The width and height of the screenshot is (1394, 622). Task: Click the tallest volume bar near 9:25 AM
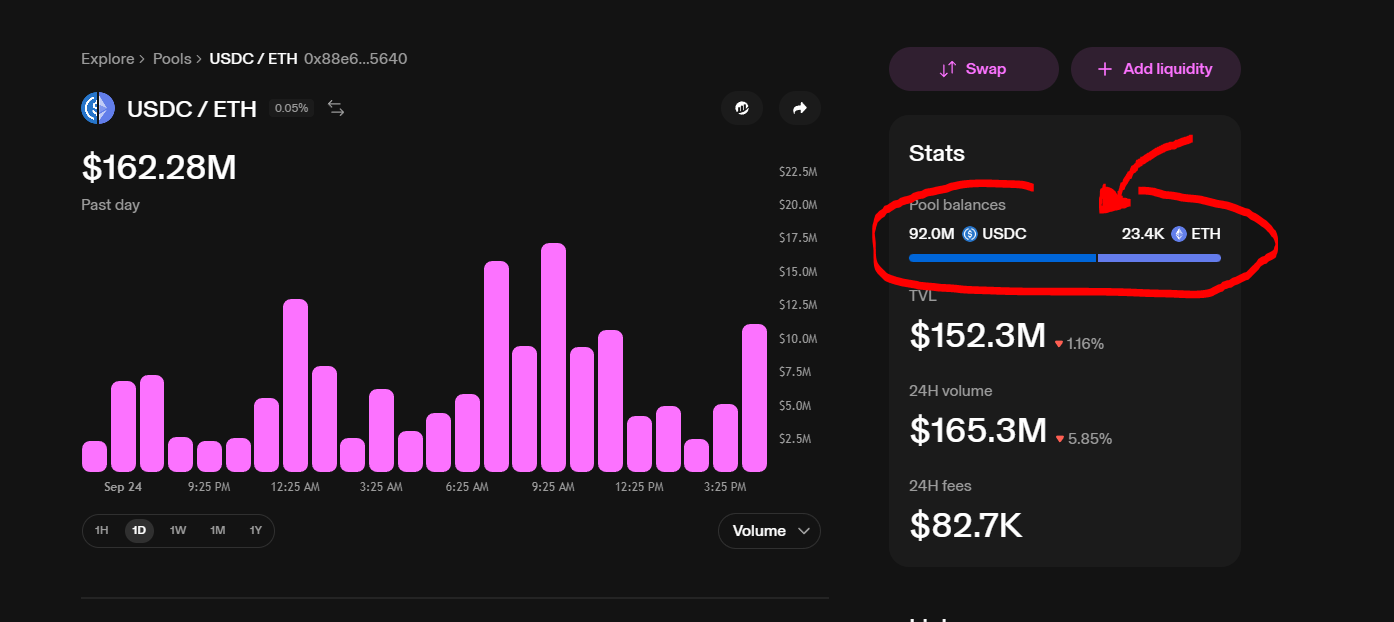(x=553, y=357)
